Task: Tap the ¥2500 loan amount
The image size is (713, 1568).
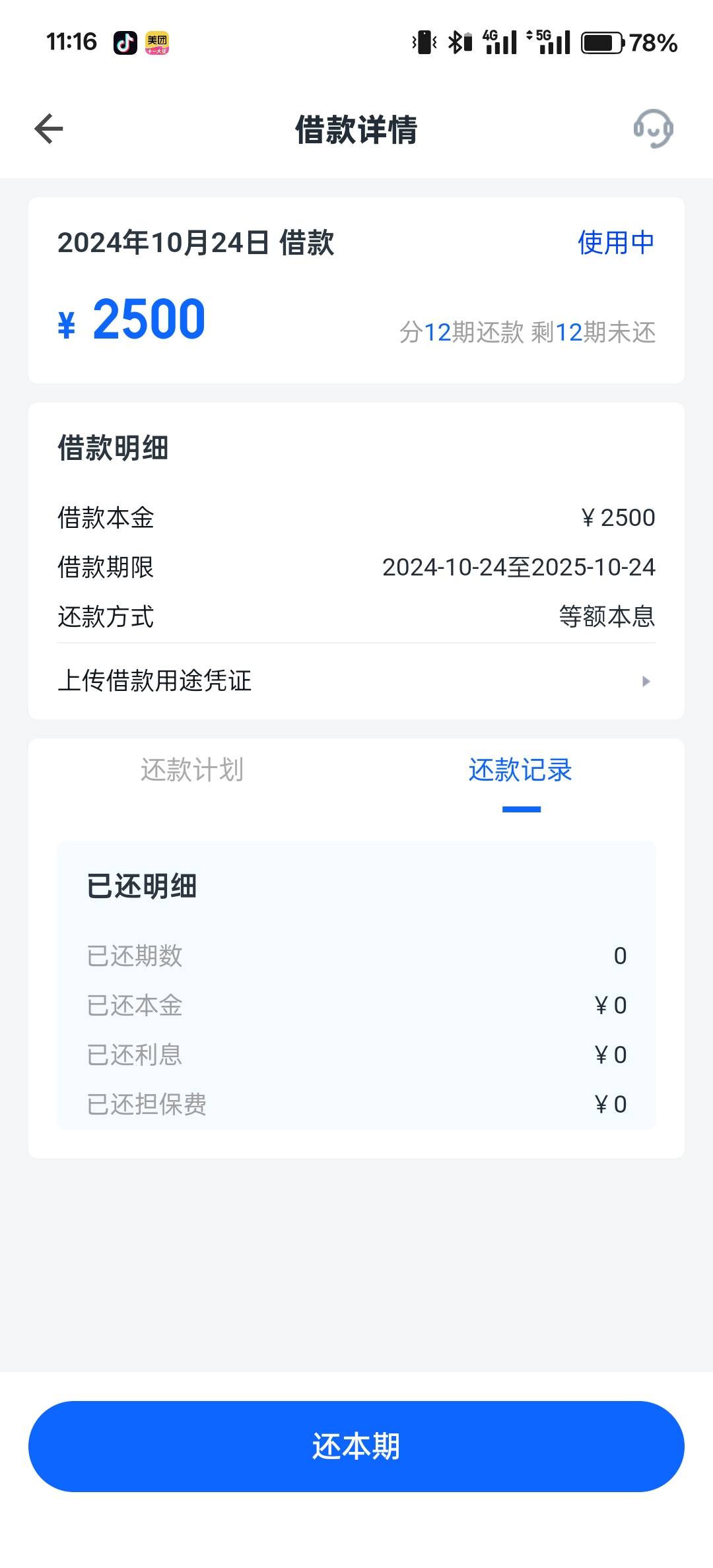Action: [132, 320]
